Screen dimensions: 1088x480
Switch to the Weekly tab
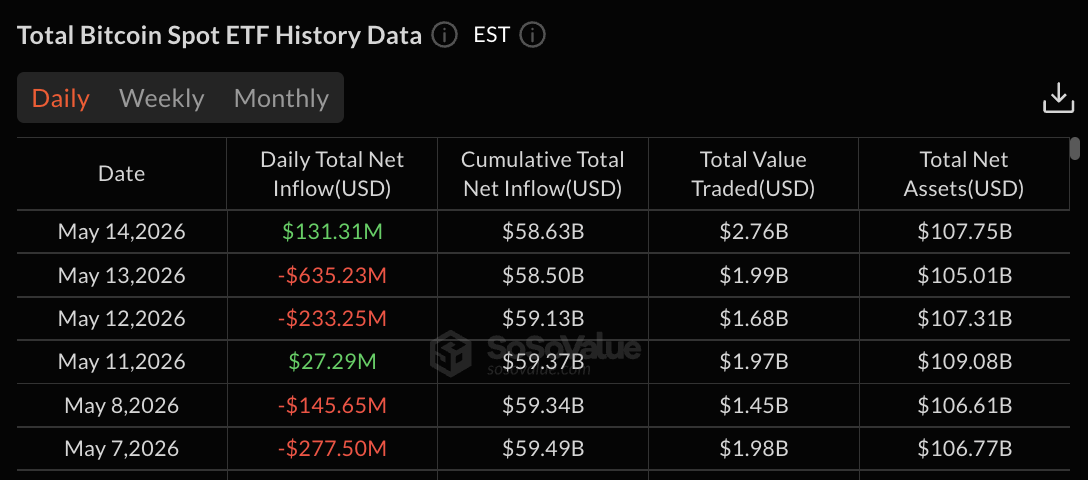[x=162, y=98]
